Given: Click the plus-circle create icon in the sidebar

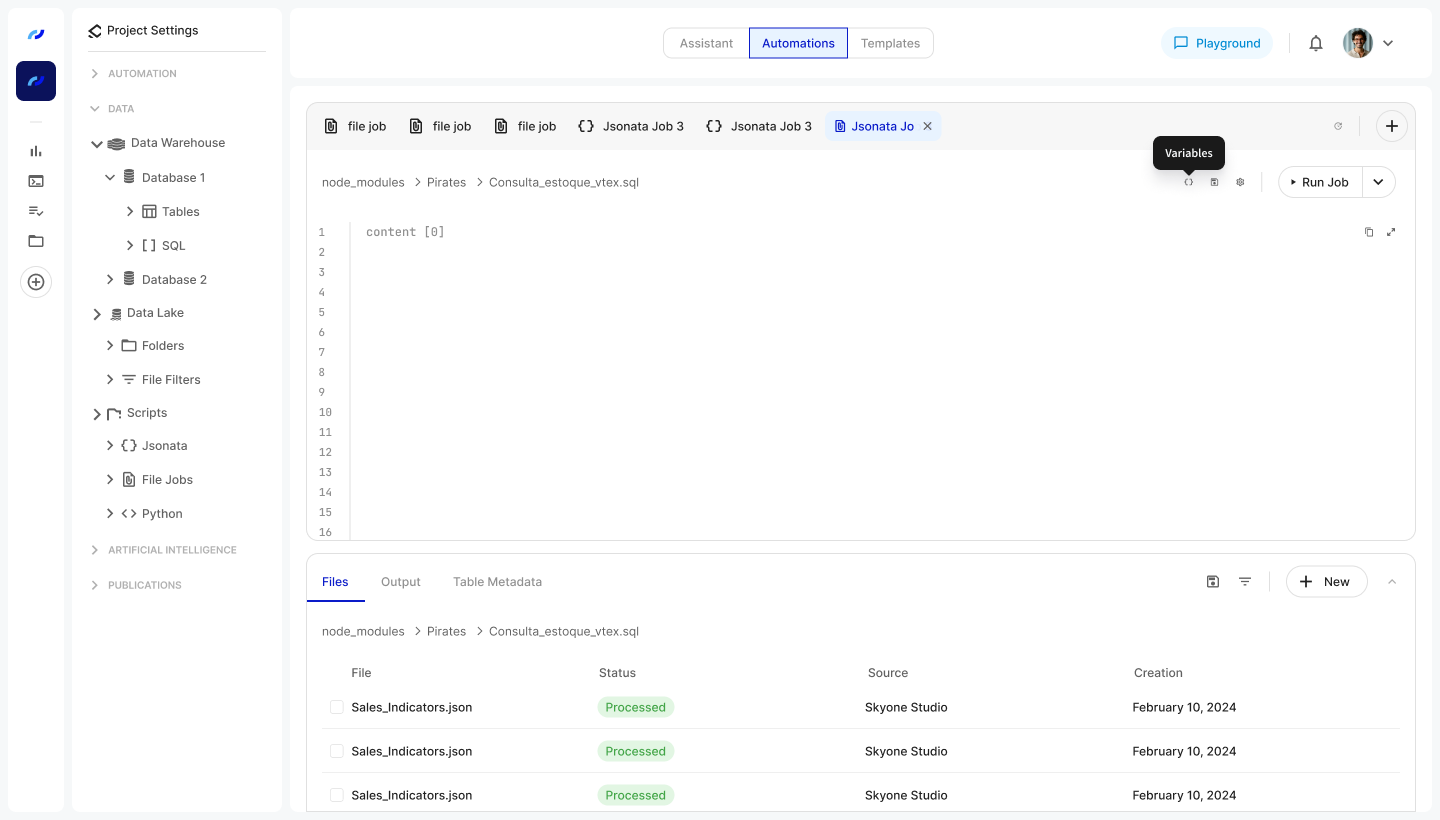Looking at the screenshot, I should pos(36,281).
